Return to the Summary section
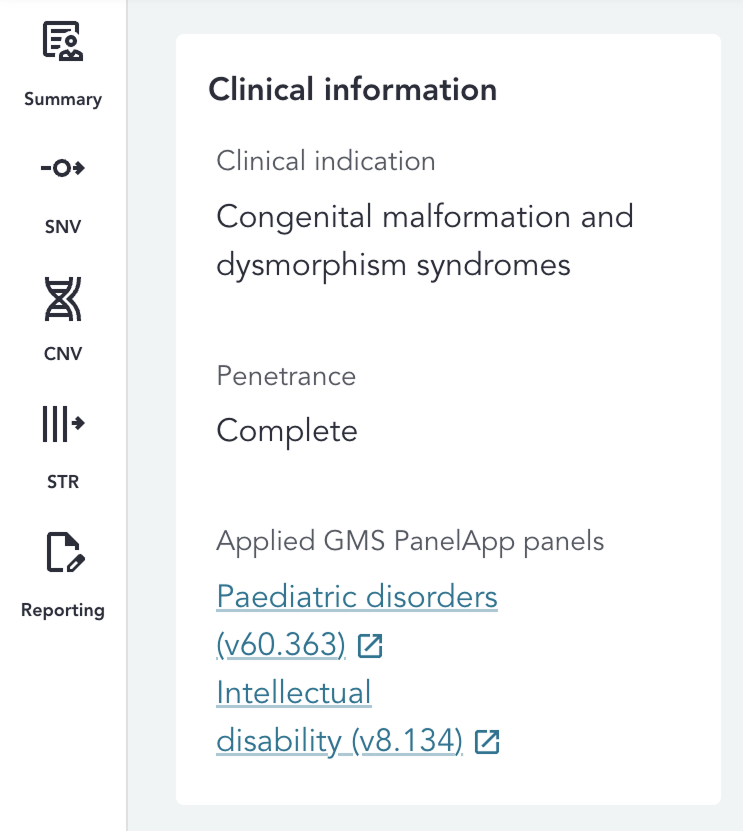This screenshot has height=831, width=743. 62,99
